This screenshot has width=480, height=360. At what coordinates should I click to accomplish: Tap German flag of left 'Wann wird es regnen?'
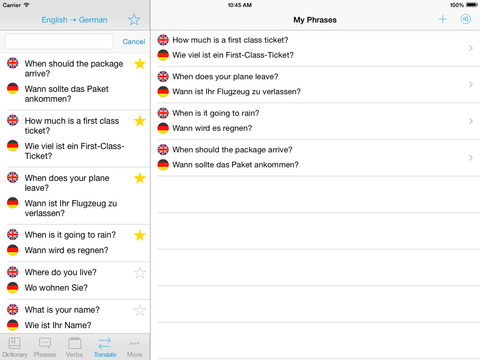point(13,250)
